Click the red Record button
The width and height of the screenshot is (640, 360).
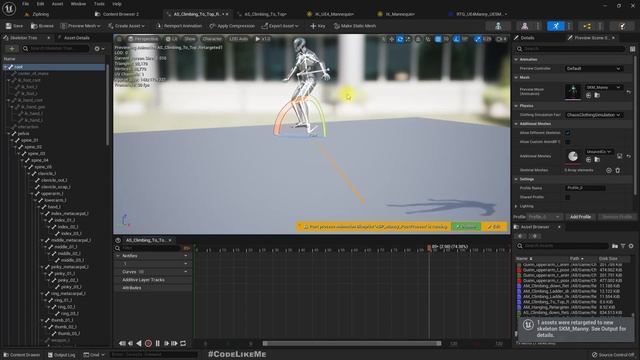click(148, 344)
